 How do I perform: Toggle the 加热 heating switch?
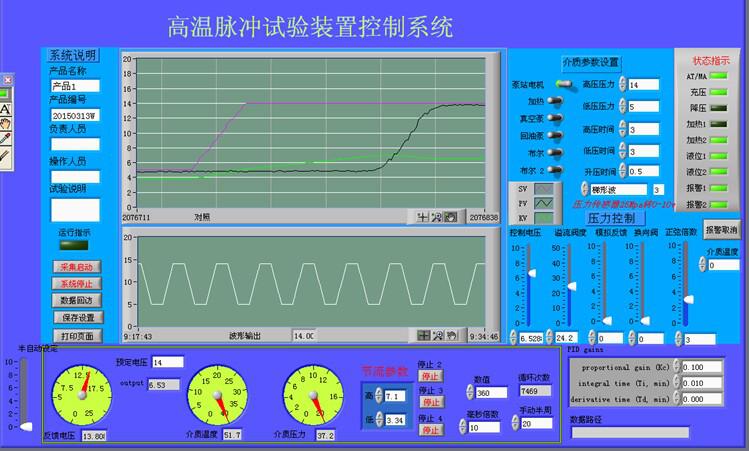563,101
